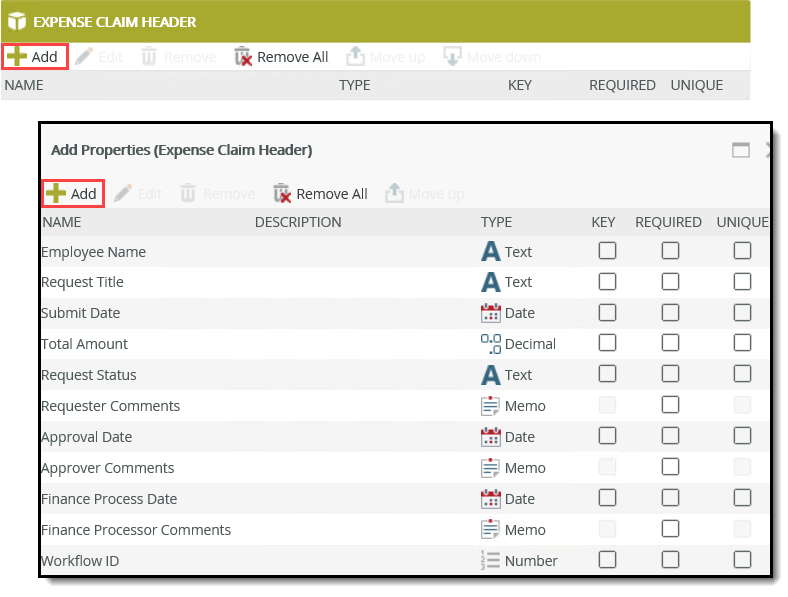Check Required for Request Title

pyautogui.click(x=670, y=281)
